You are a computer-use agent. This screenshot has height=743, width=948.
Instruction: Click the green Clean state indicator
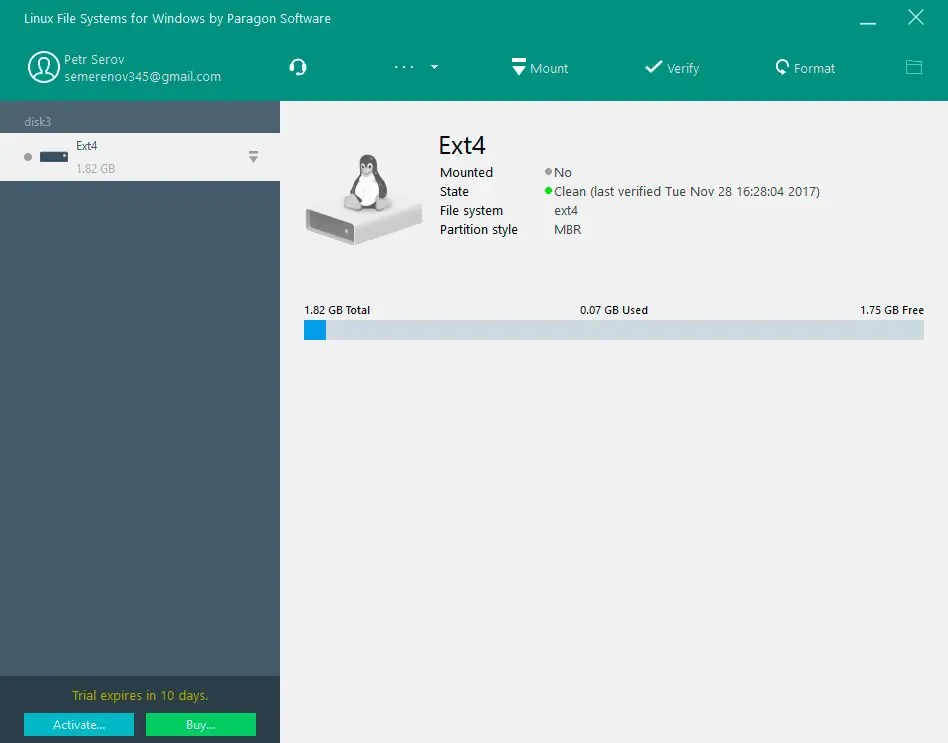[x=550, y=191]
